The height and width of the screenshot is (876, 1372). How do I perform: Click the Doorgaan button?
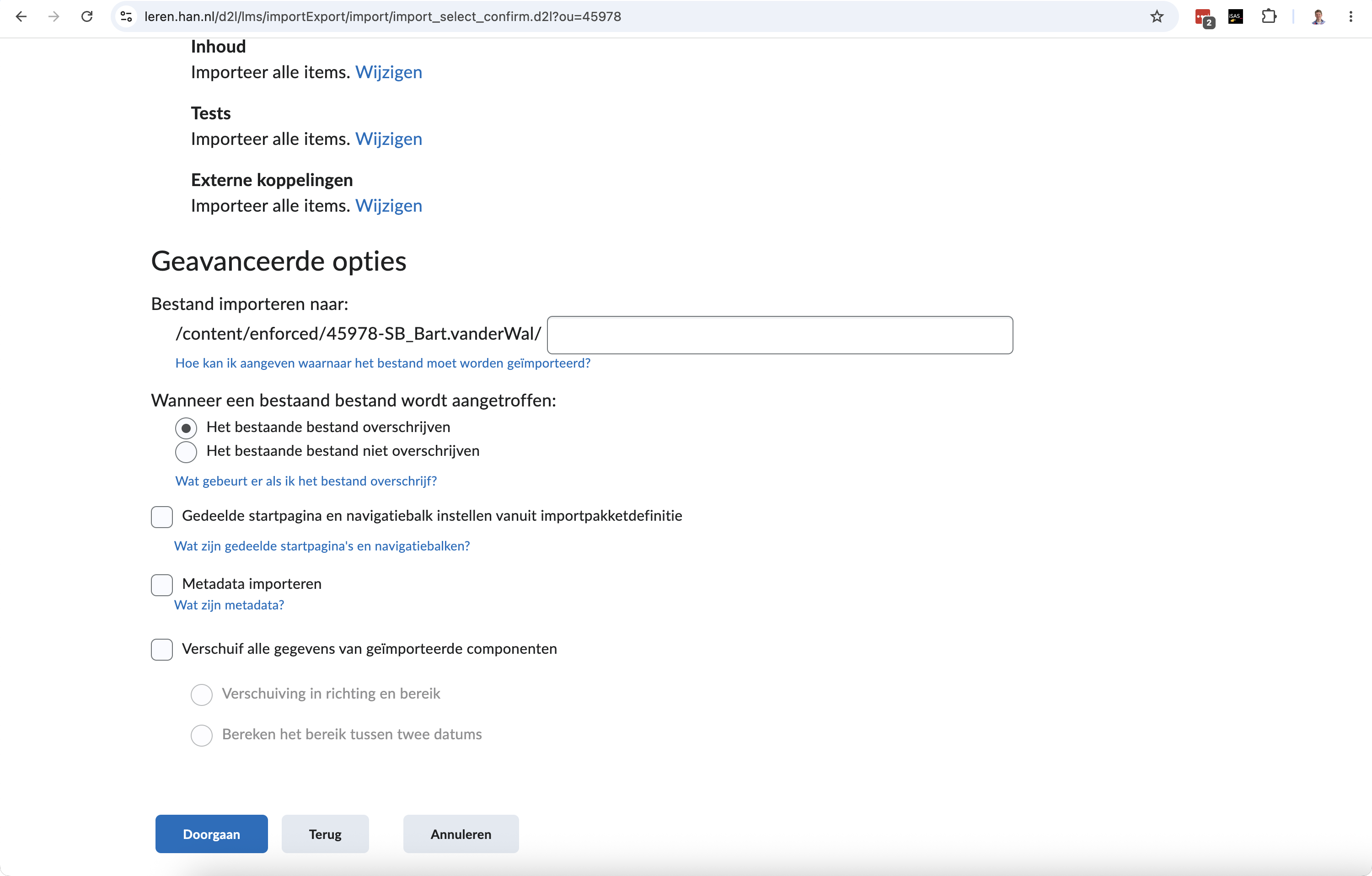point(211,834)
